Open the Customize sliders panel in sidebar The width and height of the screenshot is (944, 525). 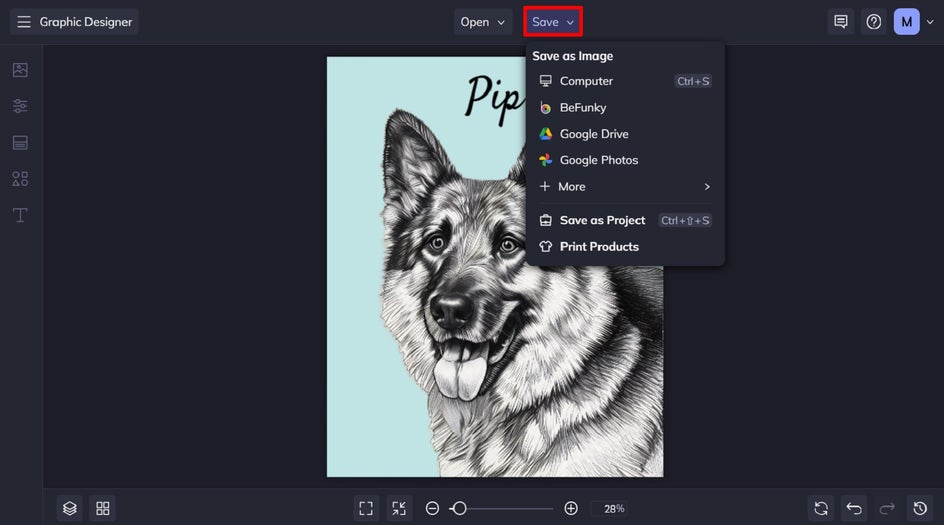pos(20,106)
